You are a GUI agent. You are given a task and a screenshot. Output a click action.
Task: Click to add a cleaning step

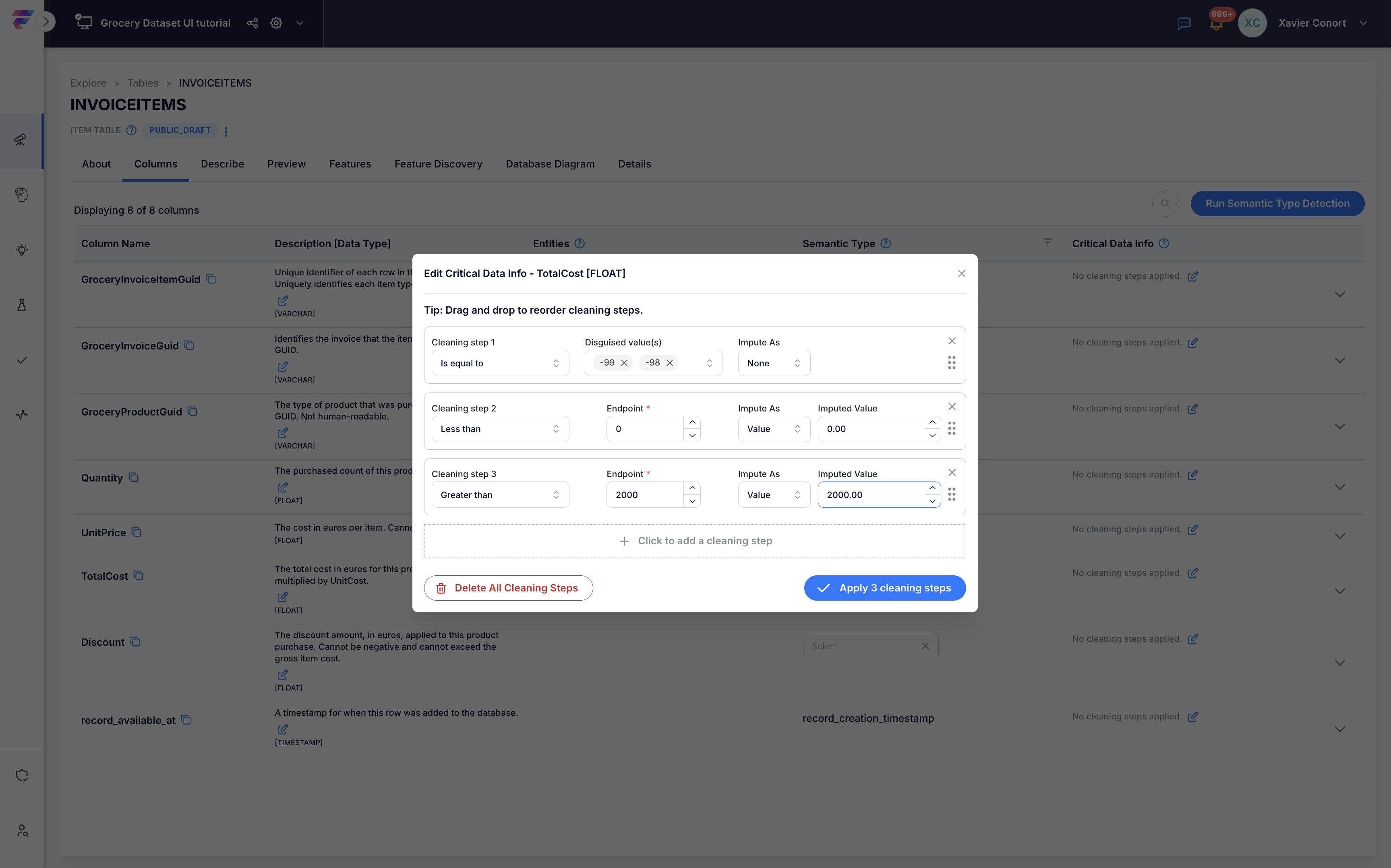tap(695, 541)
